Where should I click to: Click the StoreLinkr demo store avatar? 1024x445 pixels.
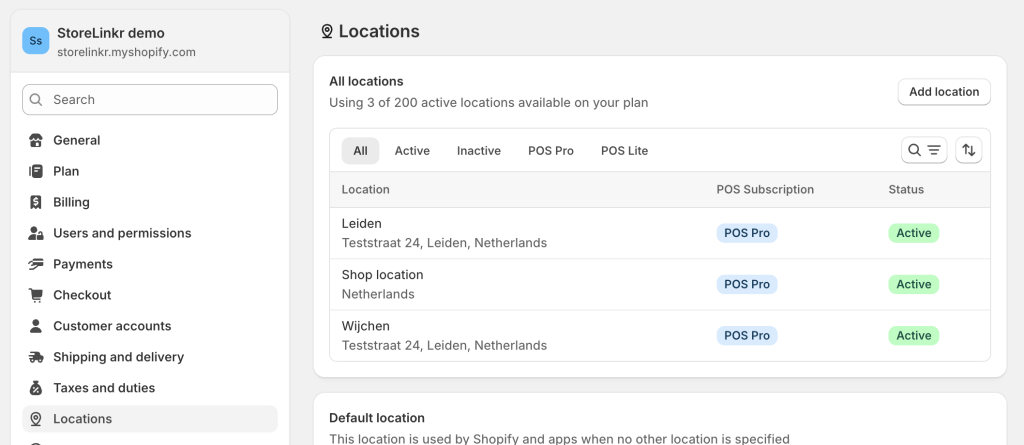[x=36, y=41]
